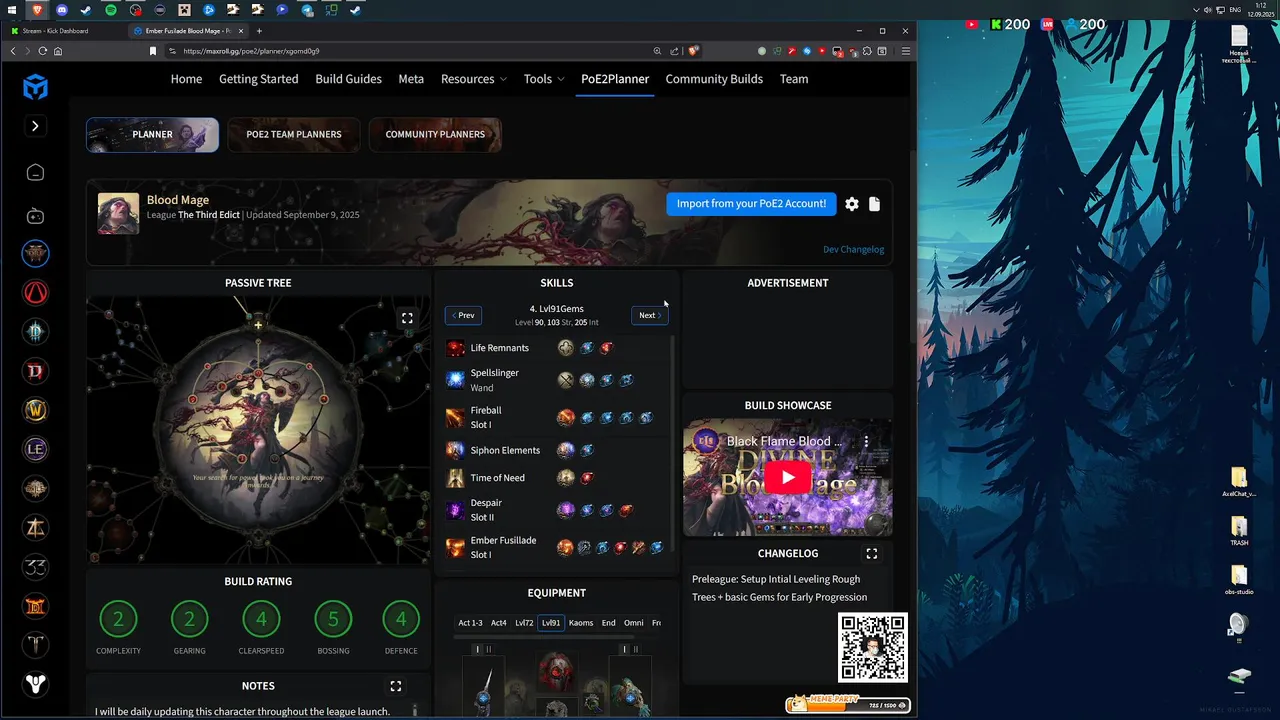Select the Lvl72 equipment tab
Viewport: 1280px width, 720px height.
click(x=524, y=623)
